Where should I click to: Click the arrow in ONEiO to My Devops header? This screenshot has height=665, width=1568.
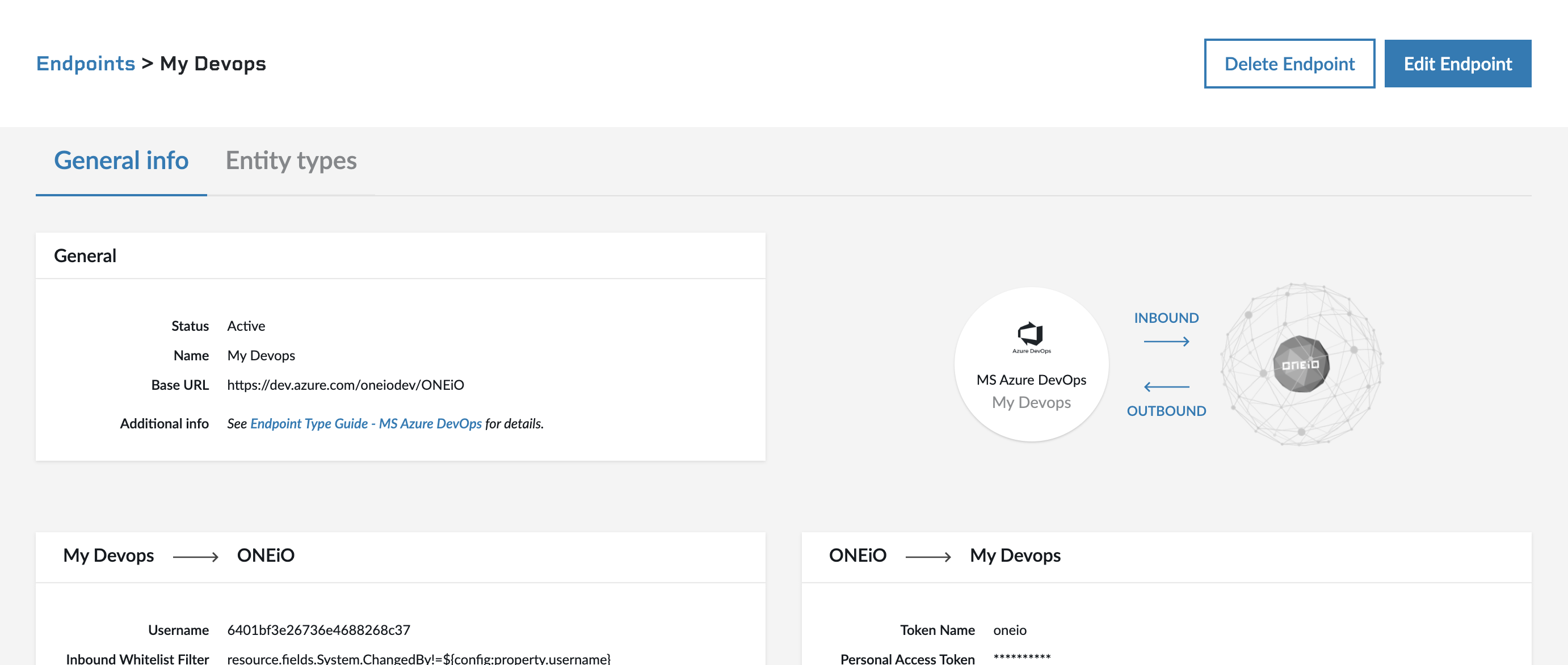[928, 557]
